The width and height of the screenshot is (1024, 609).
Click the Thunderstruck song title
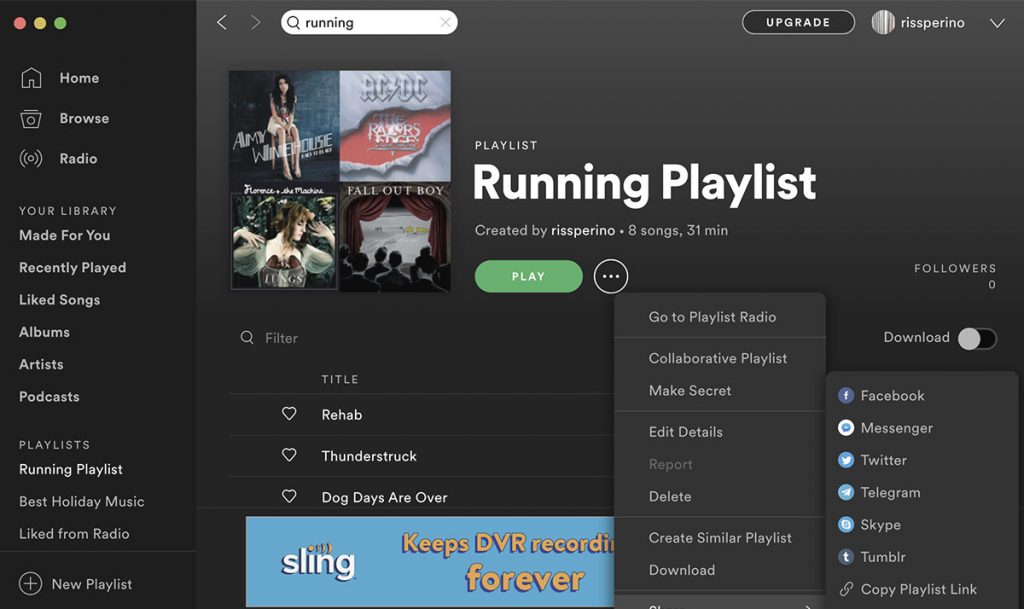[369, 456]
